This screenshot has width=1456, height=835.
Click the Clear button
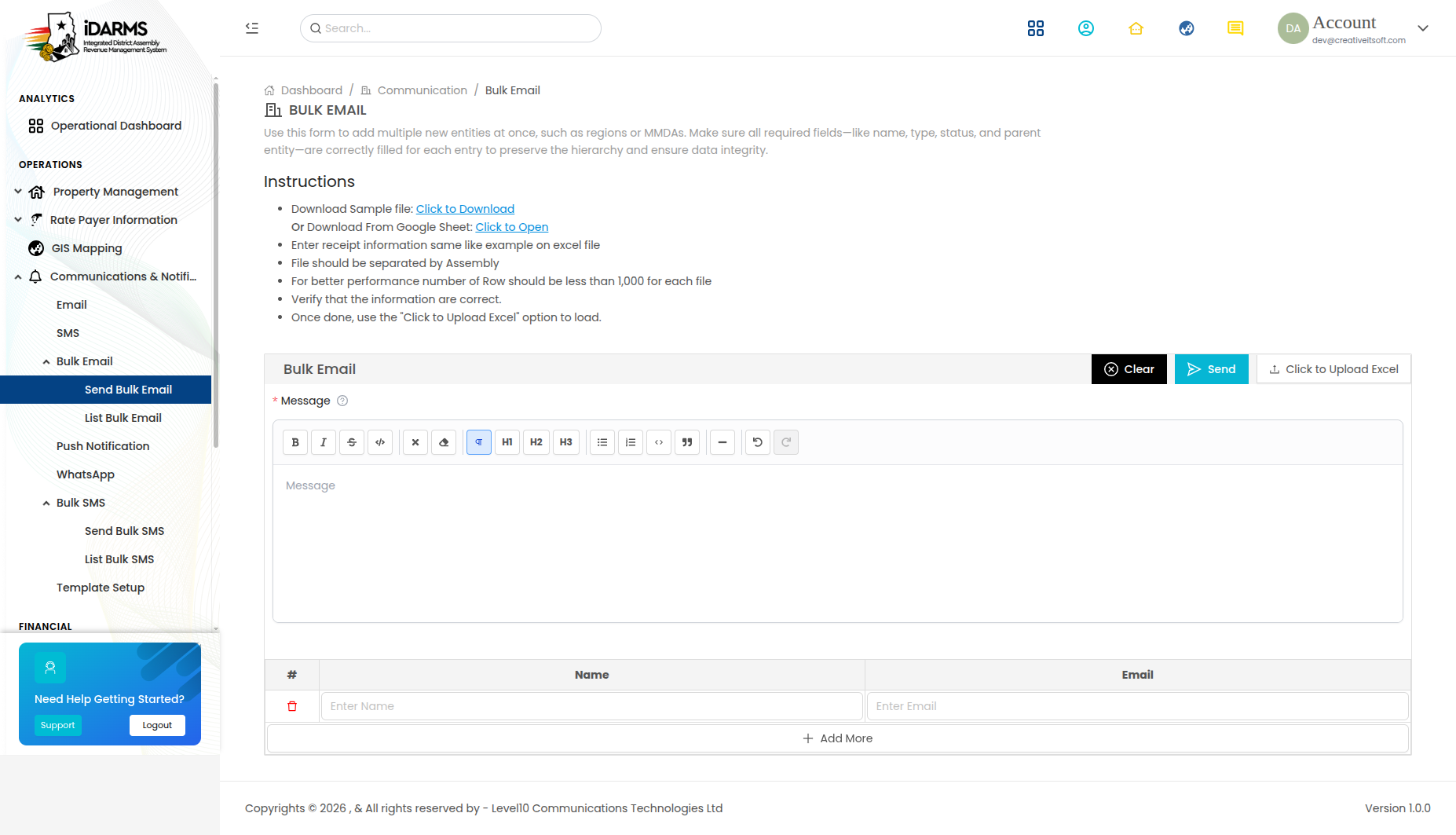[1129, 369]
